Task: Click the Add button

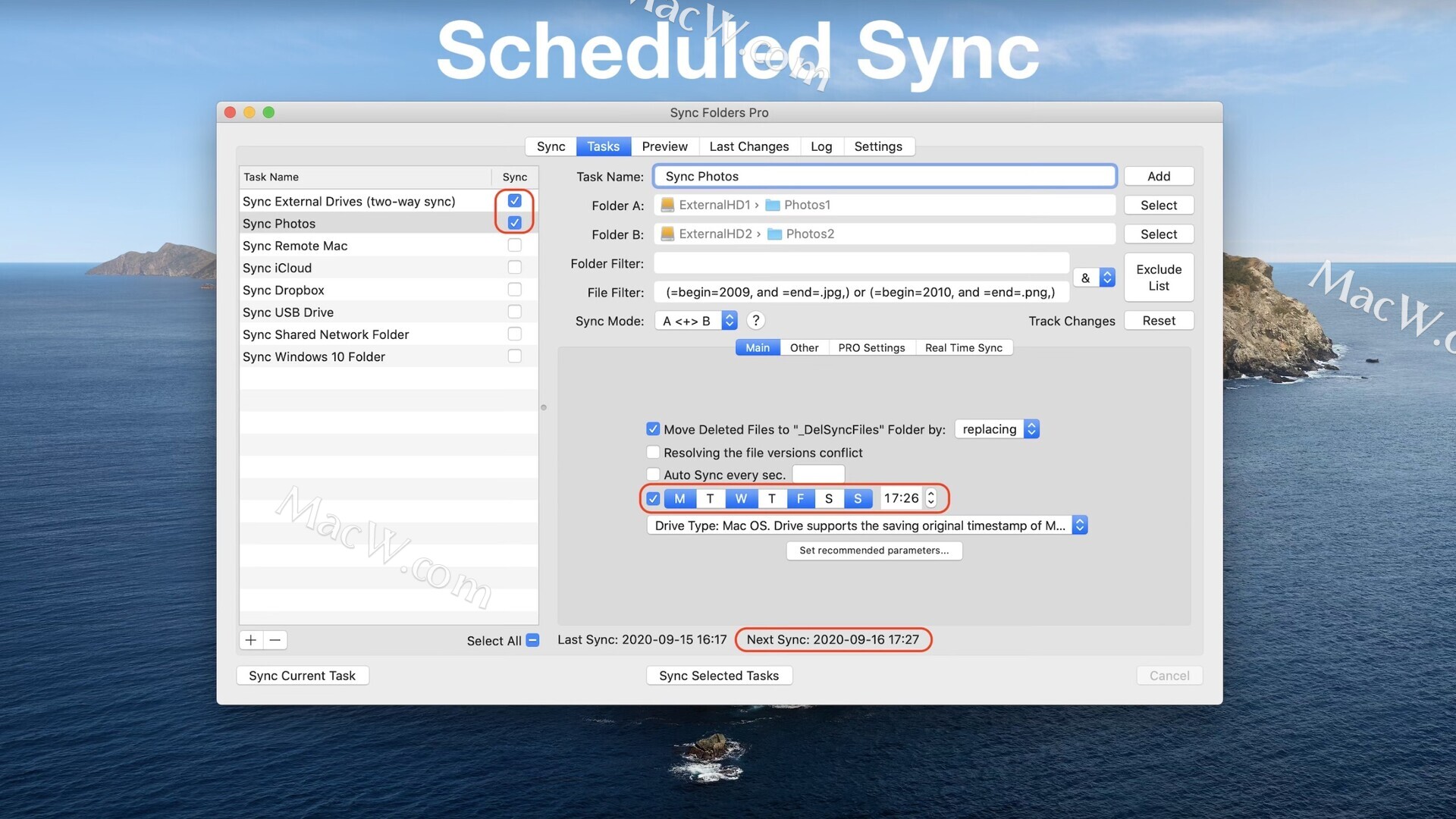Action: (x=1159, y=176)
